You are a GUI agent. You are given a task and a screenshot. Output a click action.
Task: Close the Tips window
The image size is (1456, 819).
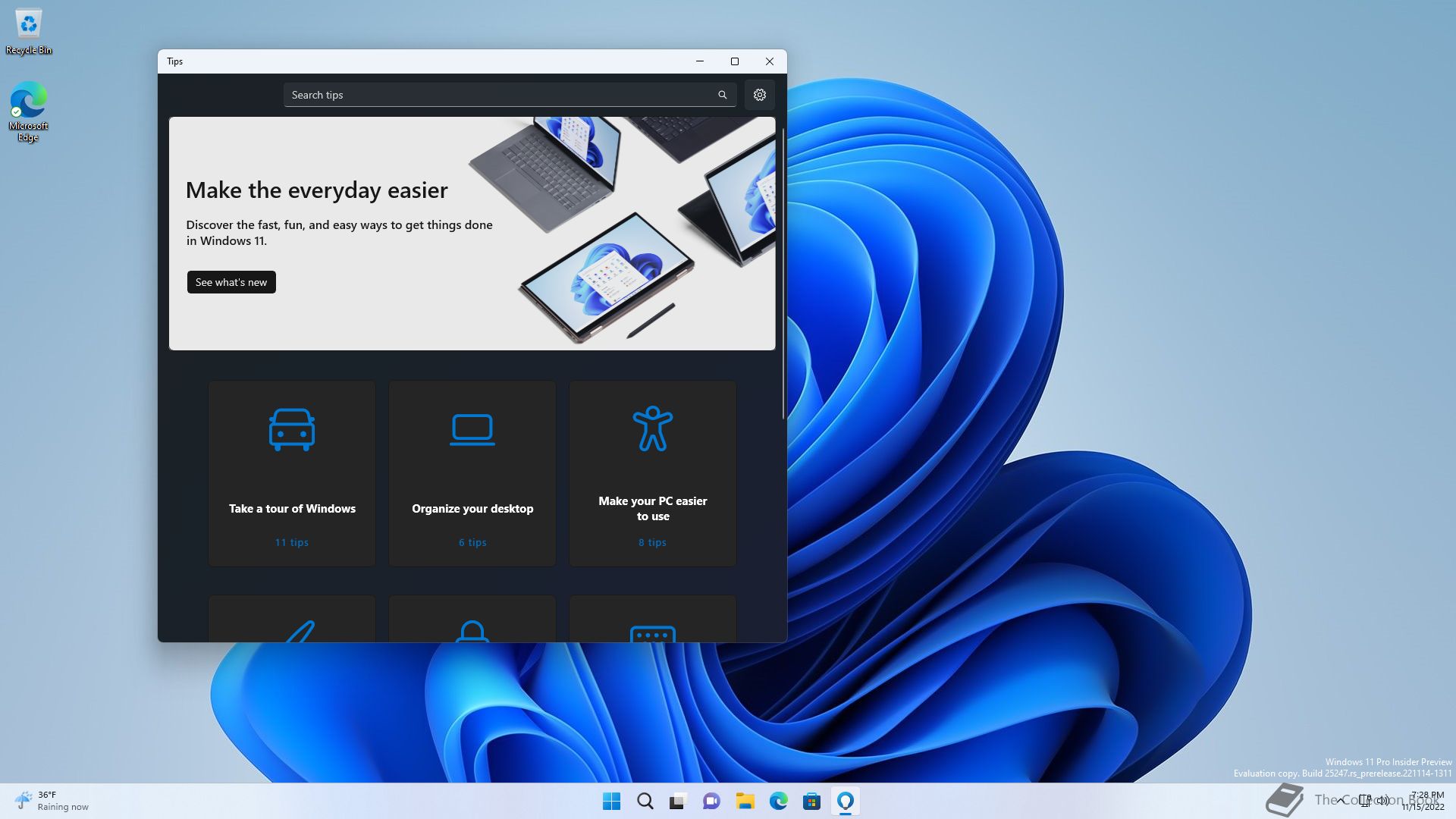[x=770, y=61]
